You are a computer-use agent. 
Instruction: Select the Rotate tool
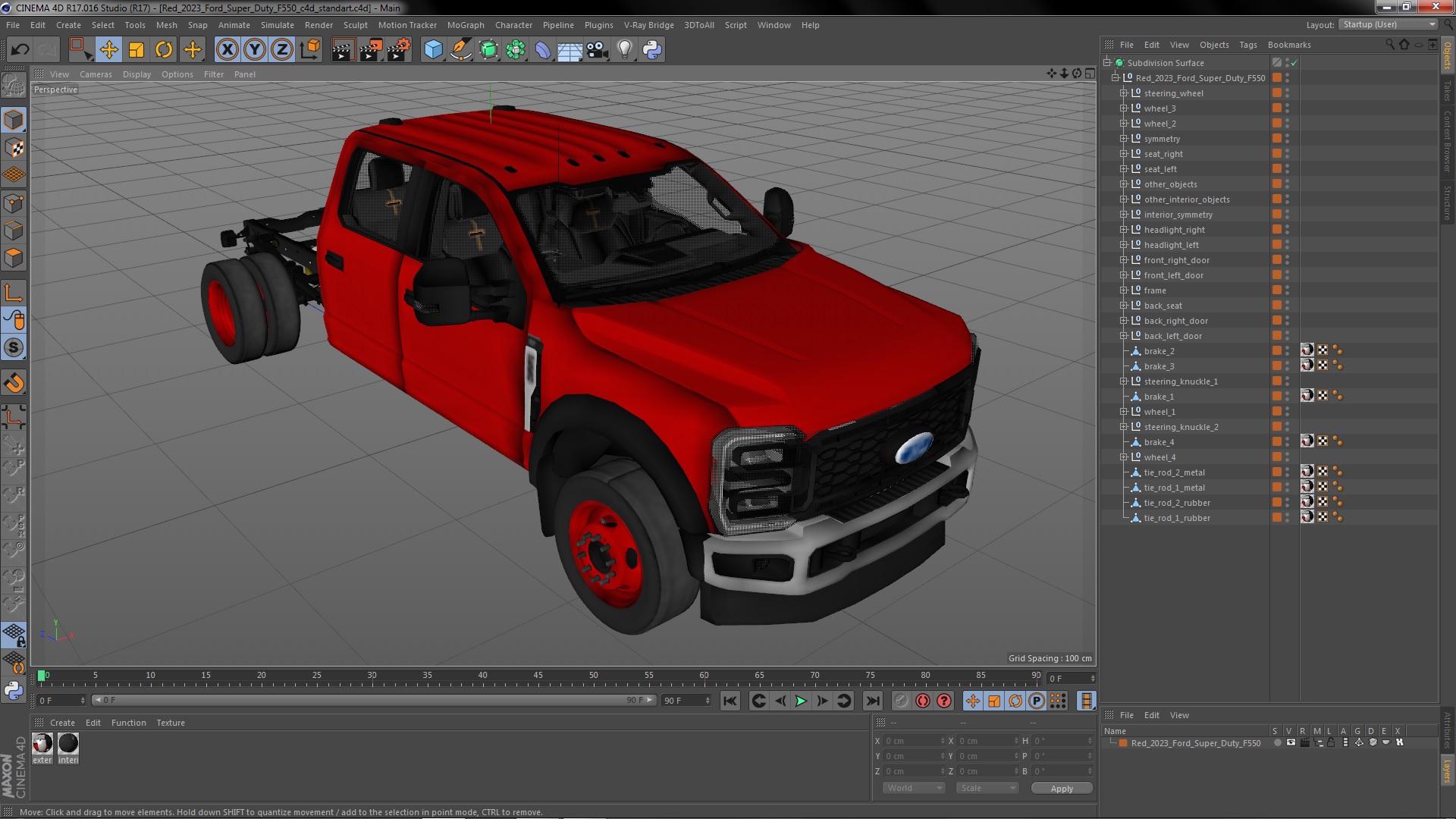tap(164, 50)
